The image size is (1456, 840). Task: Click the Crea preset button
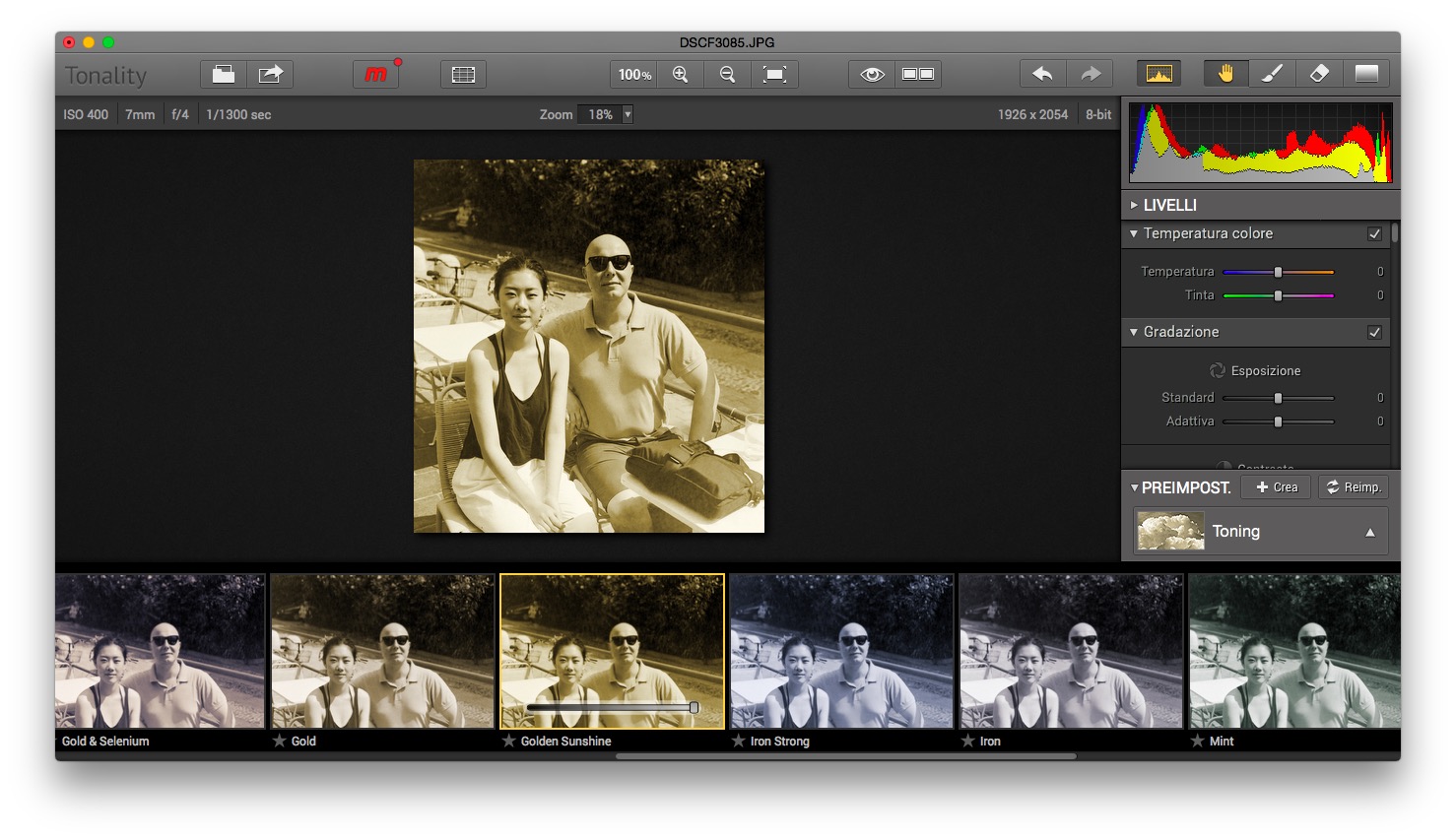click(x=1277, y=487)
